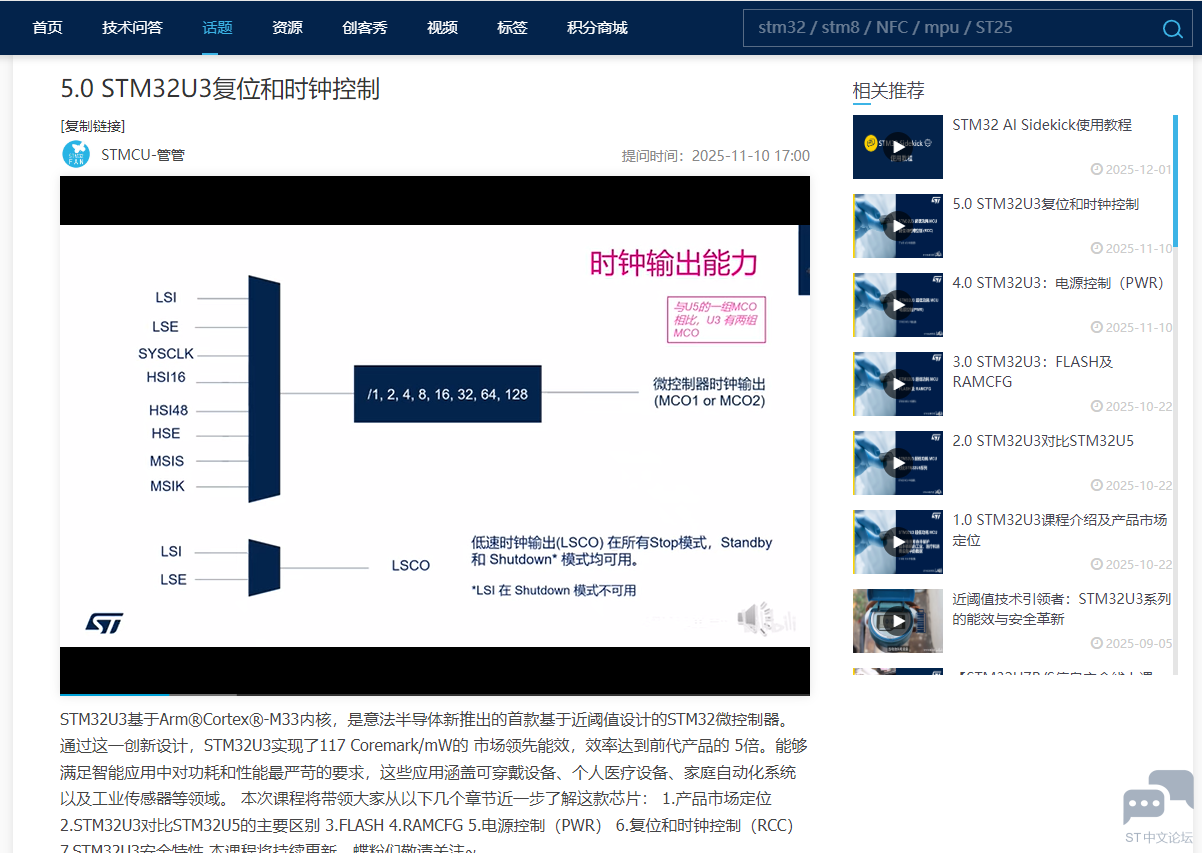Play the STM32 AI Sidekick使用教程 thumbnail

click(x=898, y=146)
